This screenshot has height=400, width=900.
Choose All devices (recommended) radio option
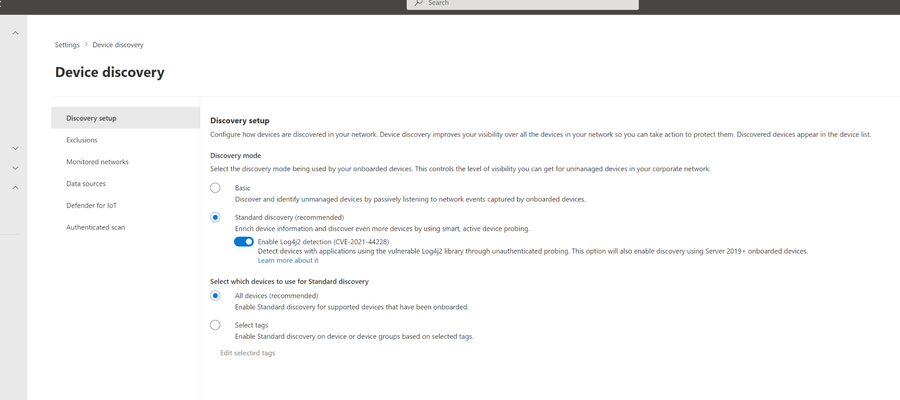[x=215, y=296]
